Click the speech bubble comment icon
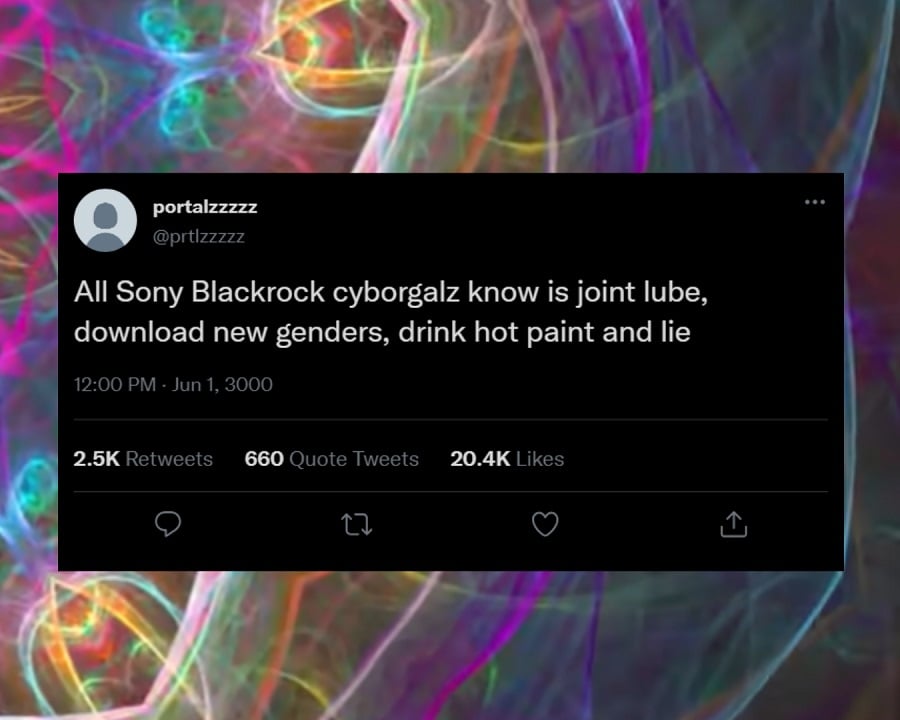 (x=168, y=524)
